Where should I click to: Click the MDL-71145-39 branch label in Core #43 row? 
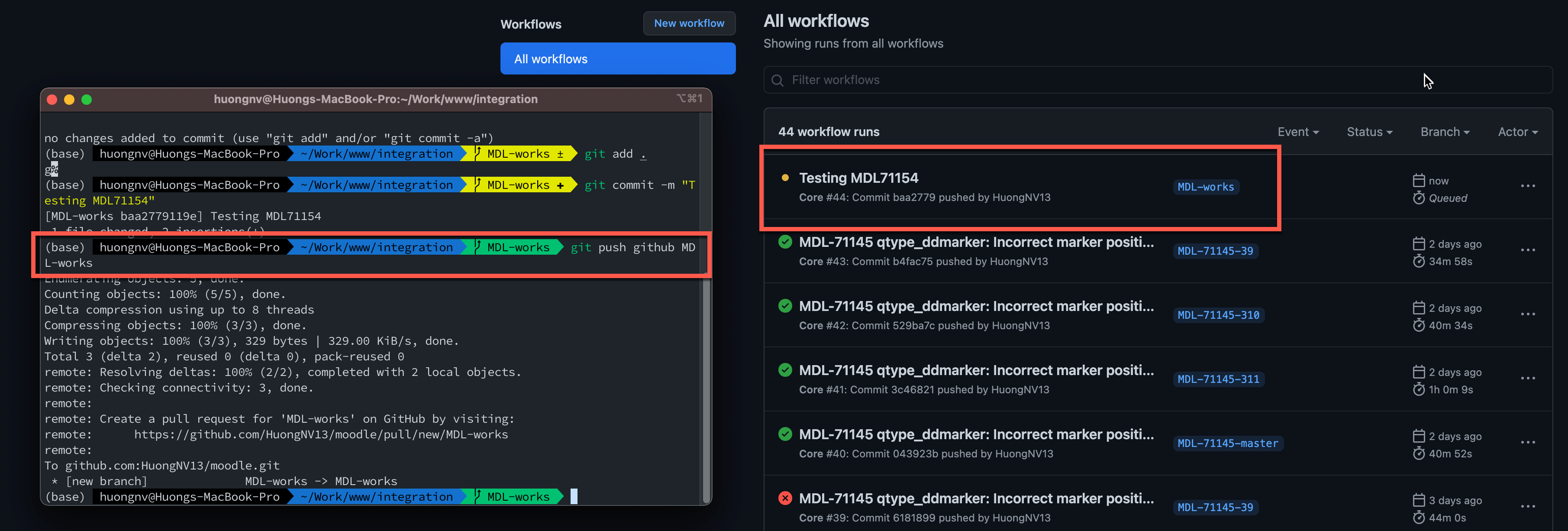1215,251
